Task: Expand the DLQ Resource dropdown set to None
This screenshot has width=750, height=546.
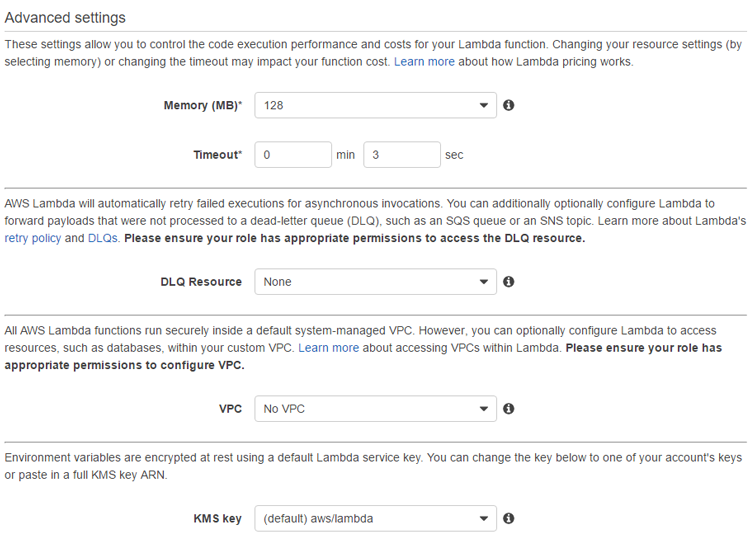Action: coord(375,282)
